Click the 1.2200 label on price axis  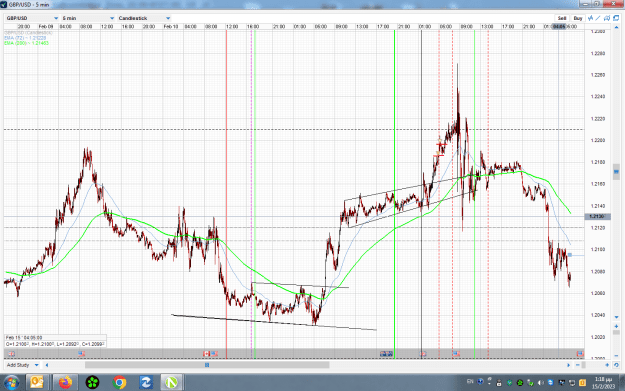click(597, 140)
